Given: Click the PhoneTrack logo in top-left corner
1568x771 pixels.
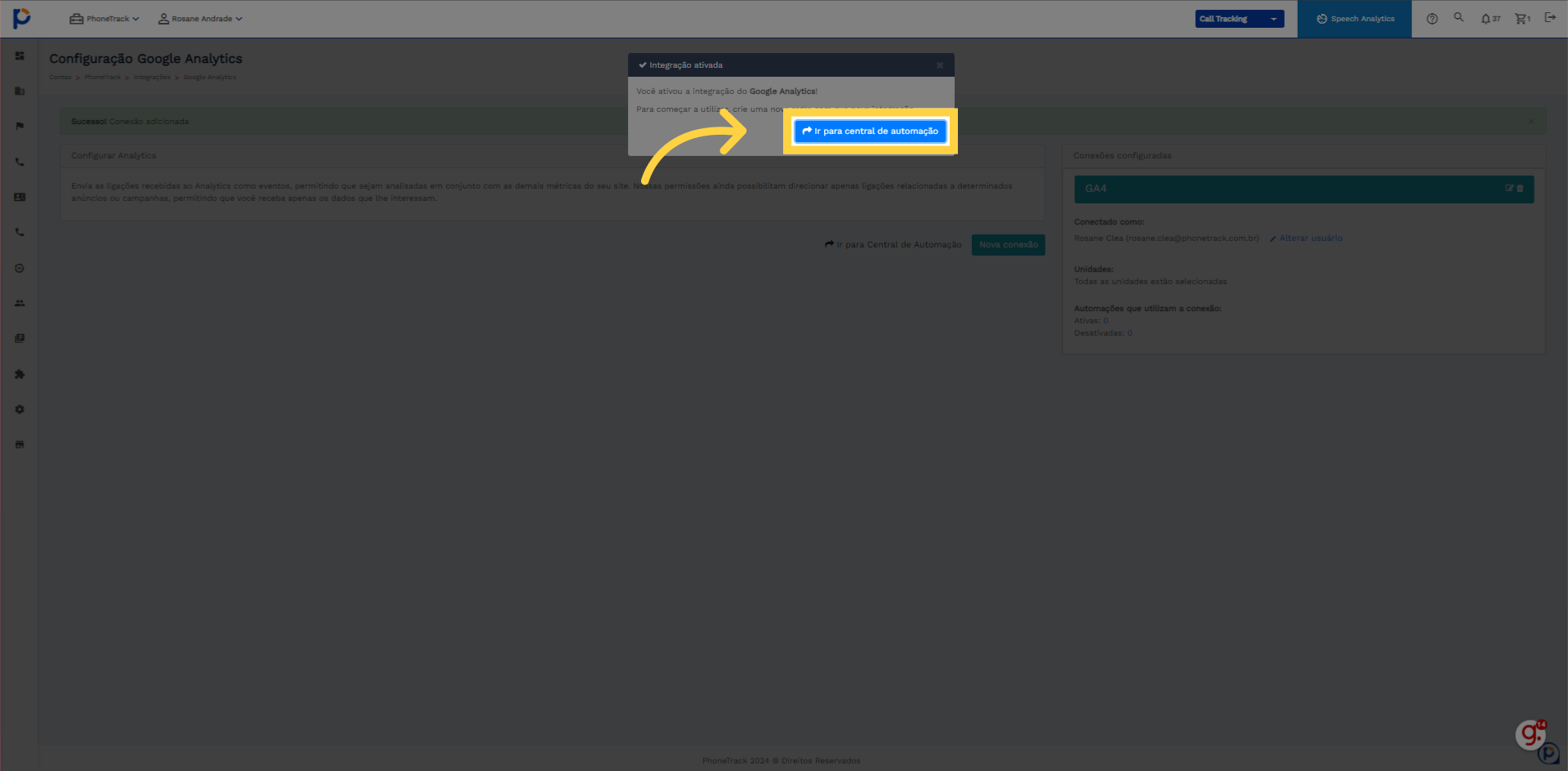Looking at the screenshot, I should [22, 18].
